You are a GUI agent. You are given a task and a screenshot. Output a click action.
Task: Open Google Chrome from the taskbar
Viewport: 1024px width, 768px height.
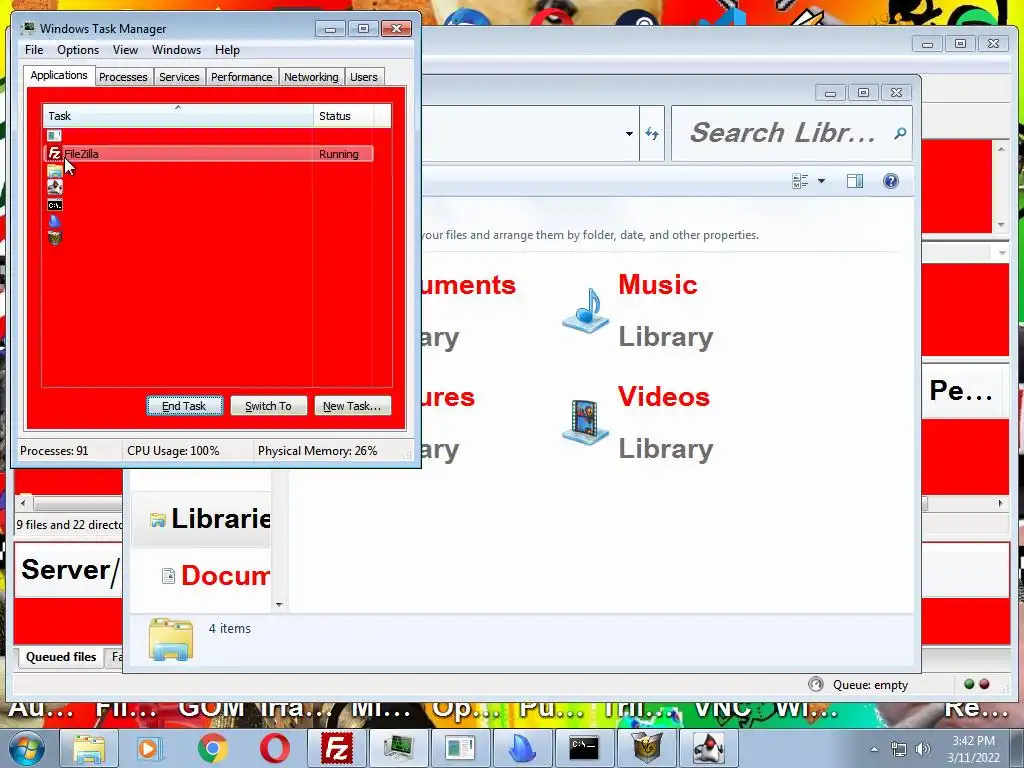[212, 748]
